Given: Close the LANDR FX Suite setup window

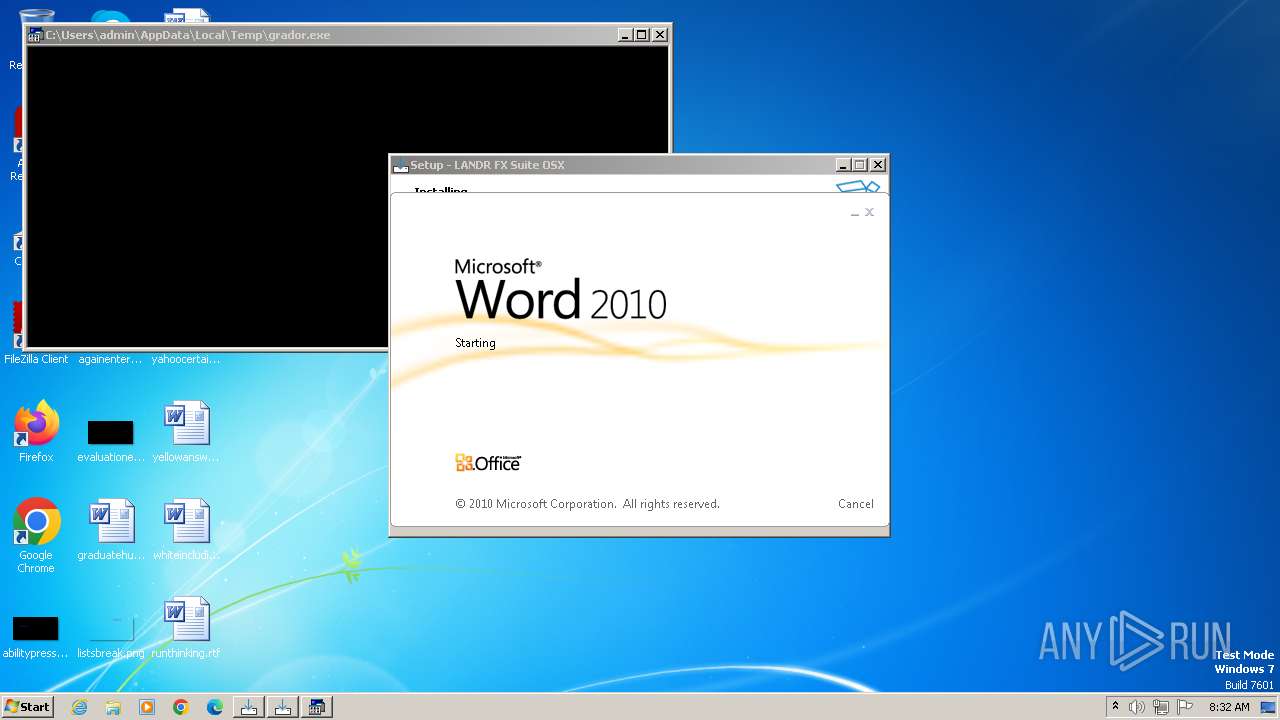Looking at the screenshot, I should click(878, 165).
